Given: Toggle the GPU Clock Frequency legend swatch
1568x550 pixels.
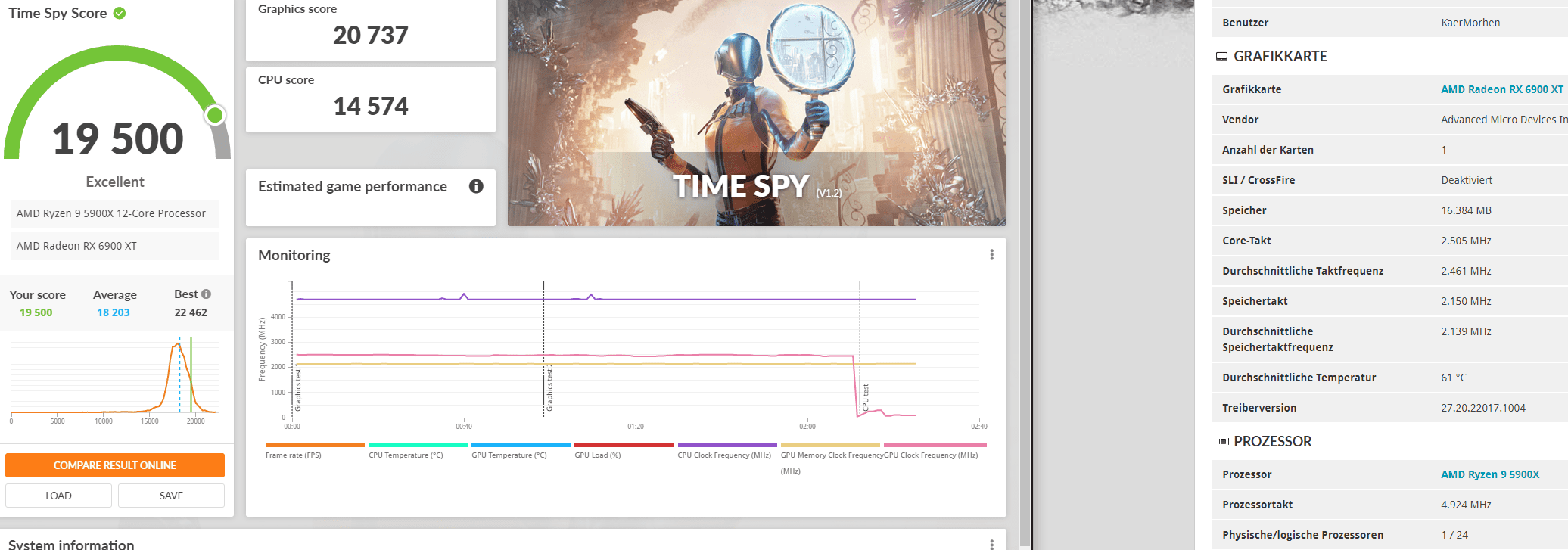Looking at the screenshot, I should 935,445.
